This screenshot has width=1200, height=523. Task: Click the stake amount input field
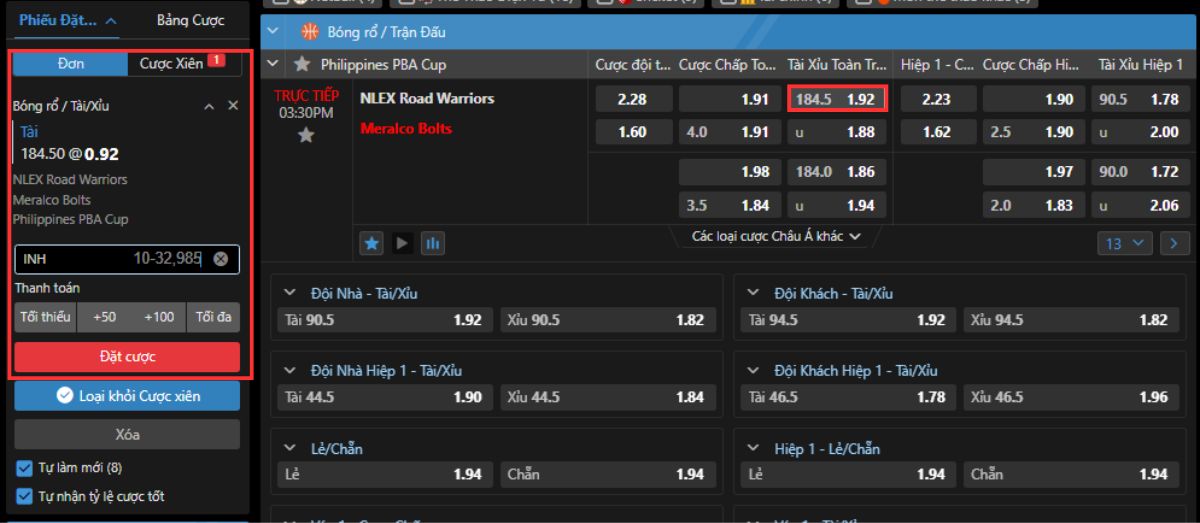click(x=110, y=259)
